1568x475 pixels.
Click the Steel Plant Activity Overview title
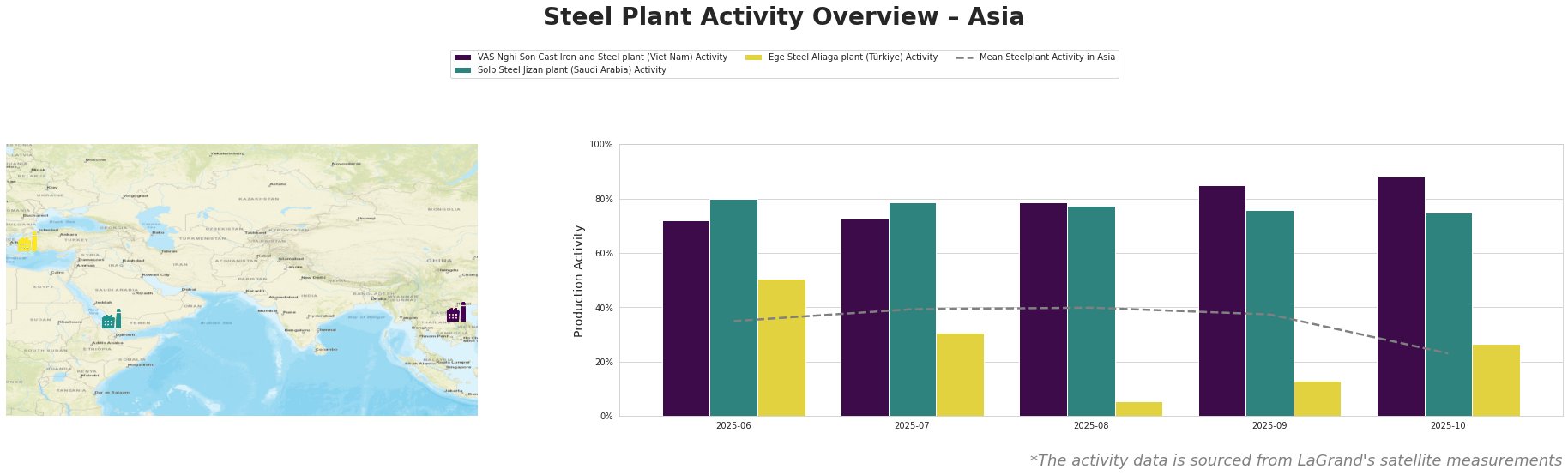point(783,17)
